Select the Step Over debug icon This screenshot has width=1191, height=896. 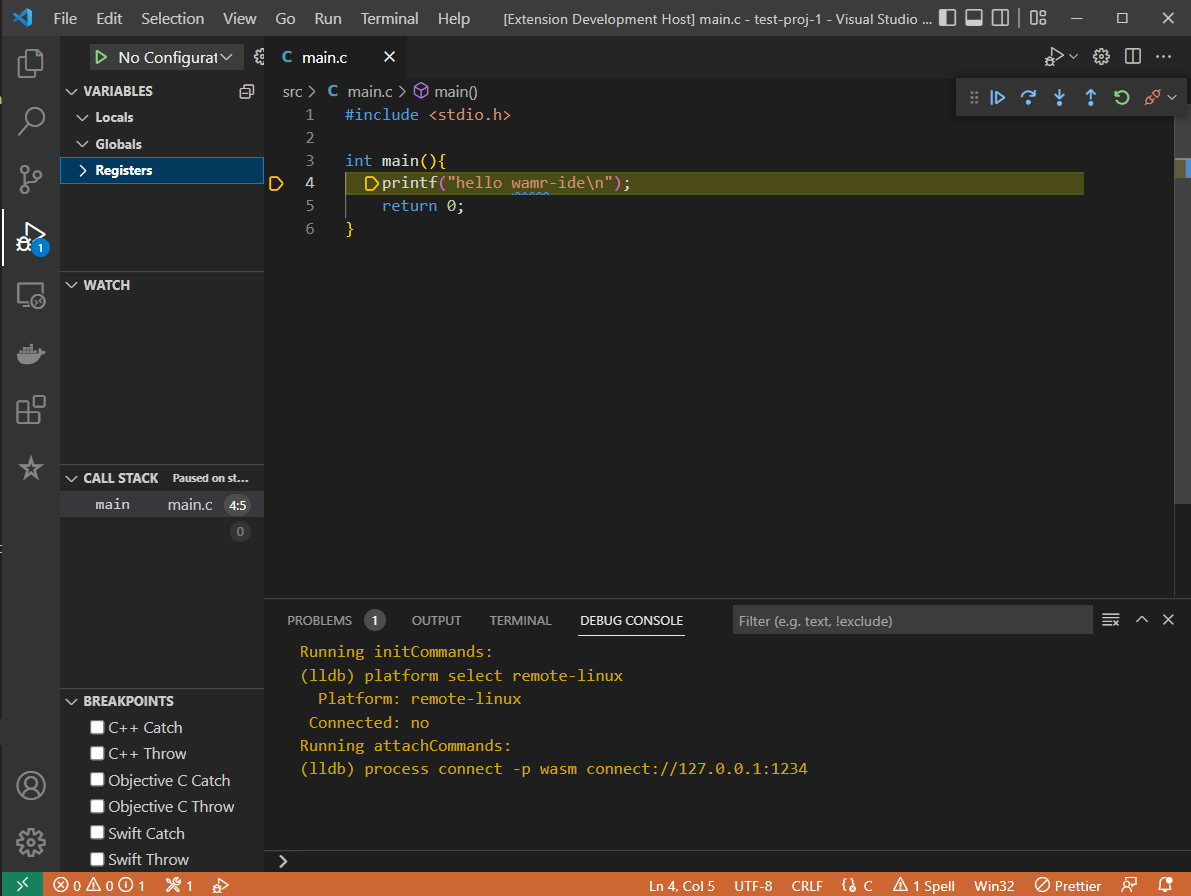click(x=1028, y=97)
